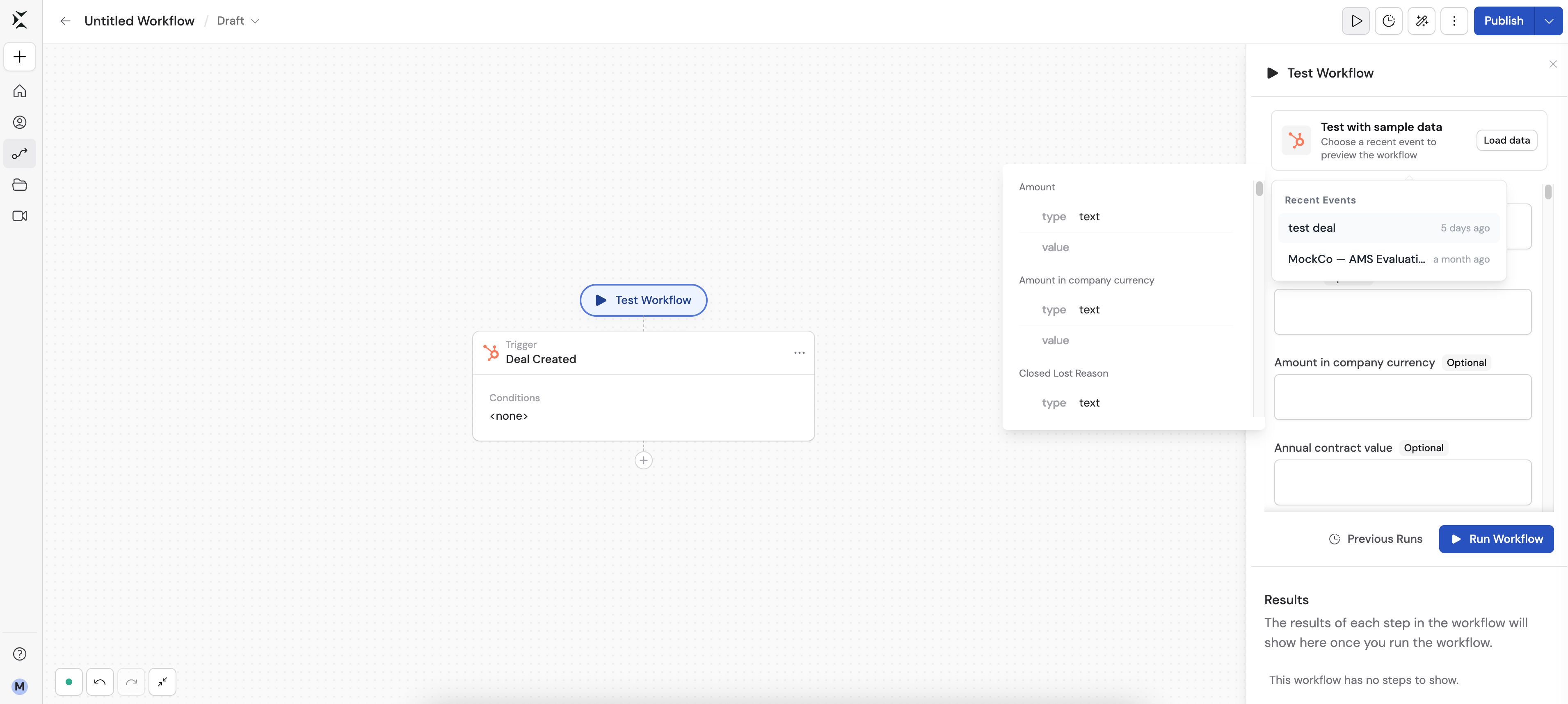Click the 'Amount' heading in preview popup
Viewport: 1568px width, 704px height.
click(1037, 187)
